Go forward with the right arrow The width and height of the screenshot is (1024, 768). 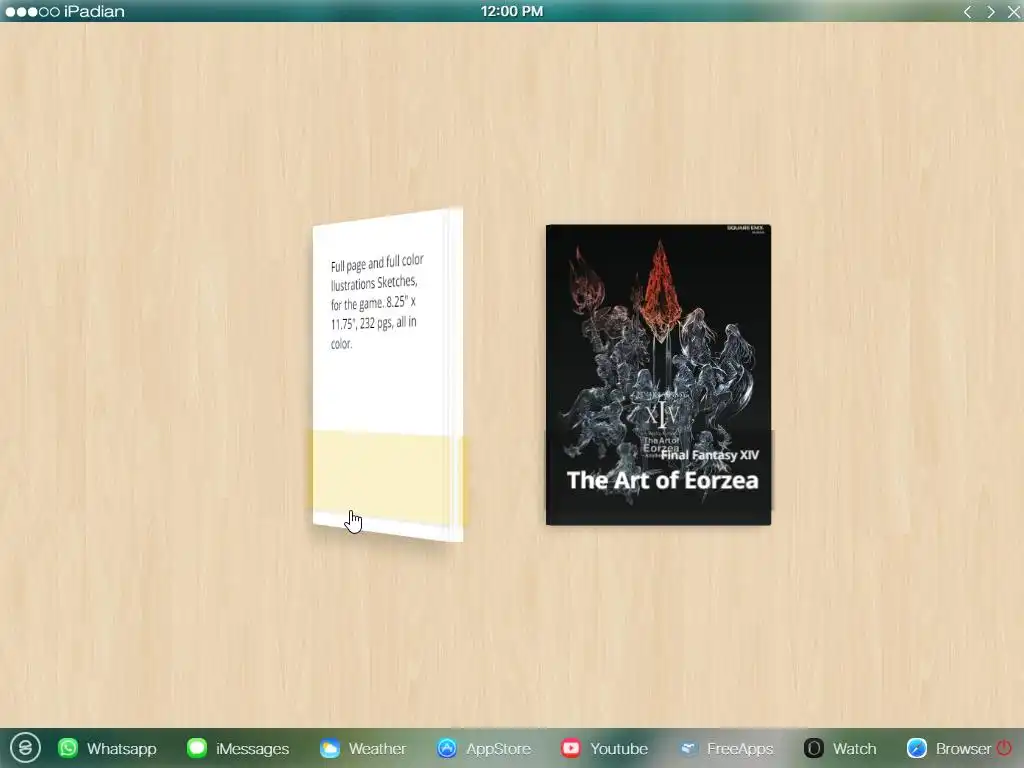(x=991, y=12)
